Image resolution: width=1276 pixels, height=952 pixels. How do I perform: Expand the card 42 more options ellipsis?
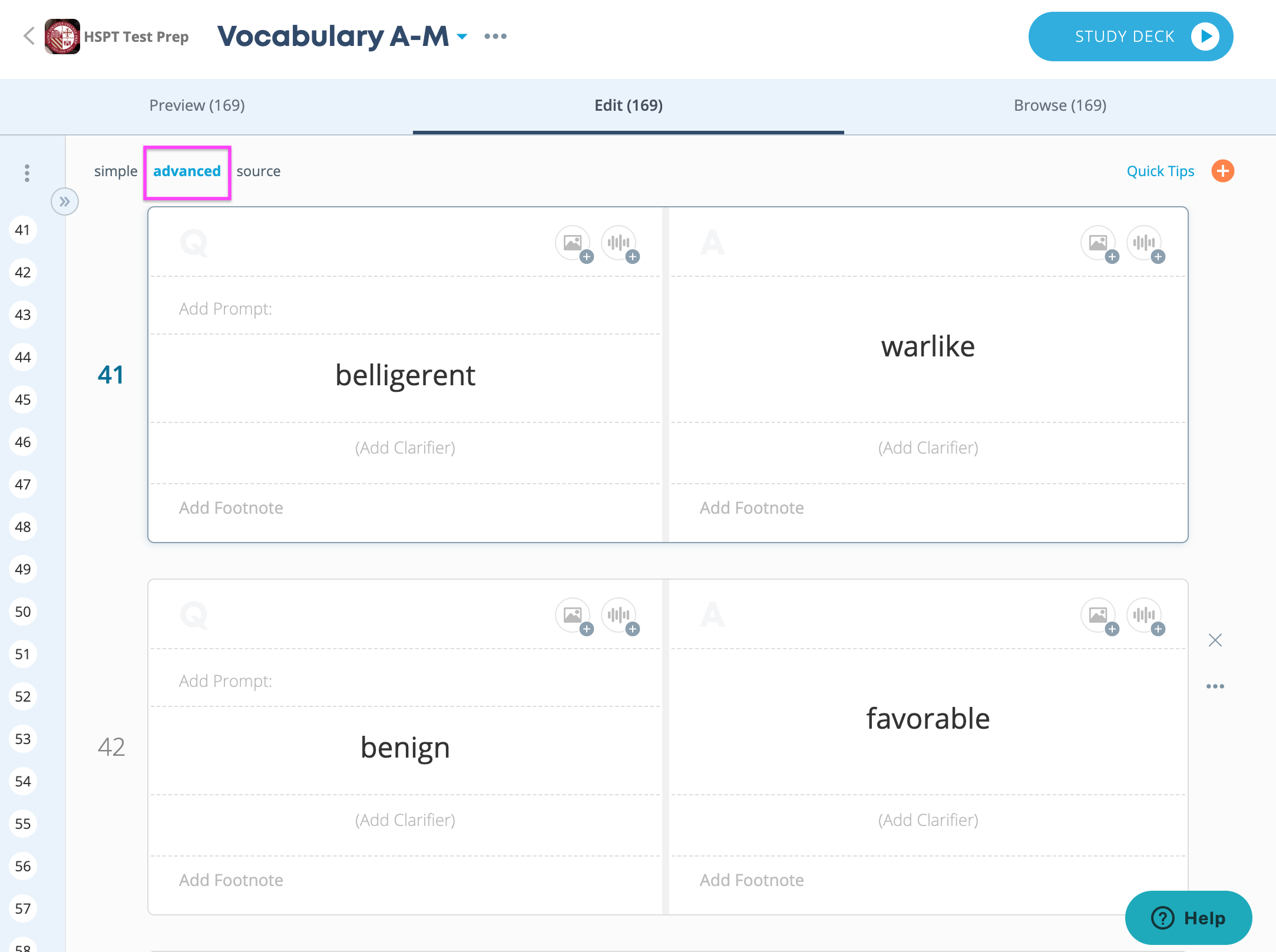1216,686
